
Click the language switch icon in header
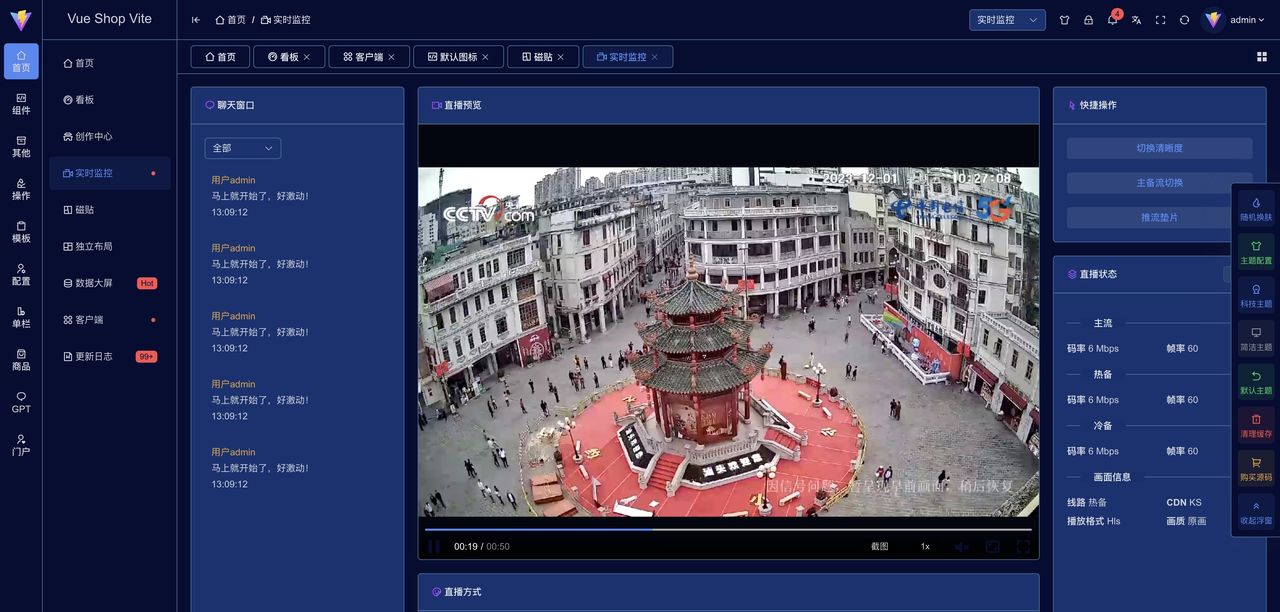(1136, 19)
